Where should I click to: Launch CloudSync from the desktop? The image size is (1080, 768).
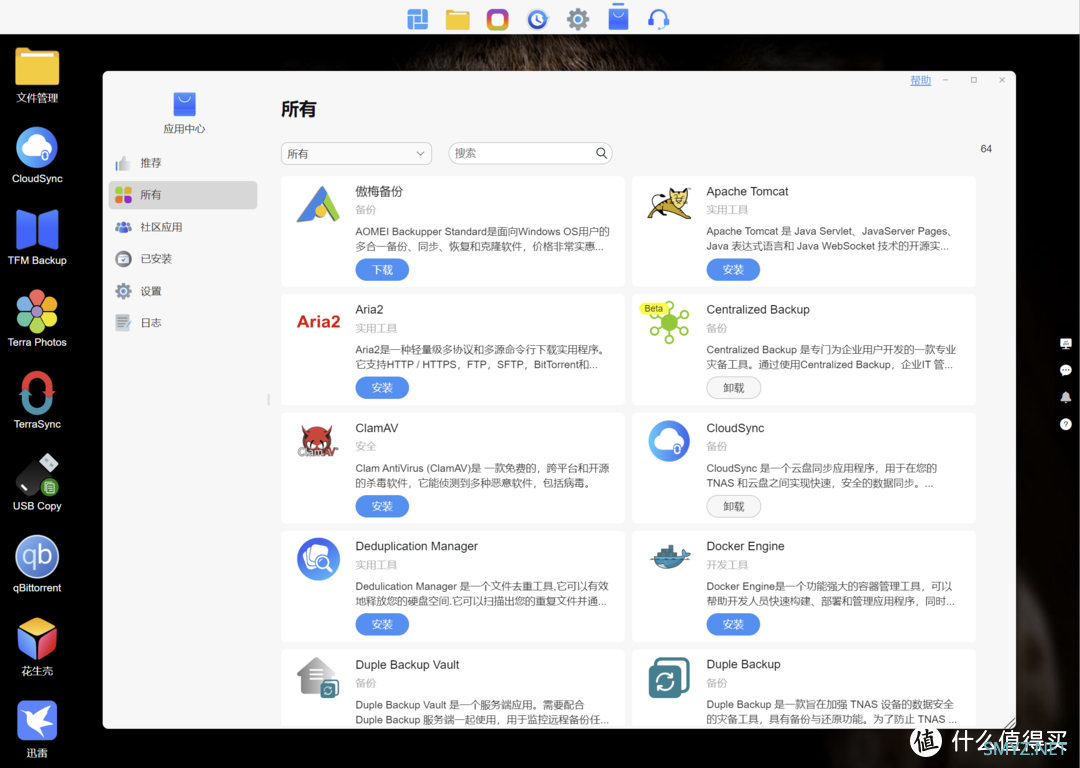click(x=37, y=156)
